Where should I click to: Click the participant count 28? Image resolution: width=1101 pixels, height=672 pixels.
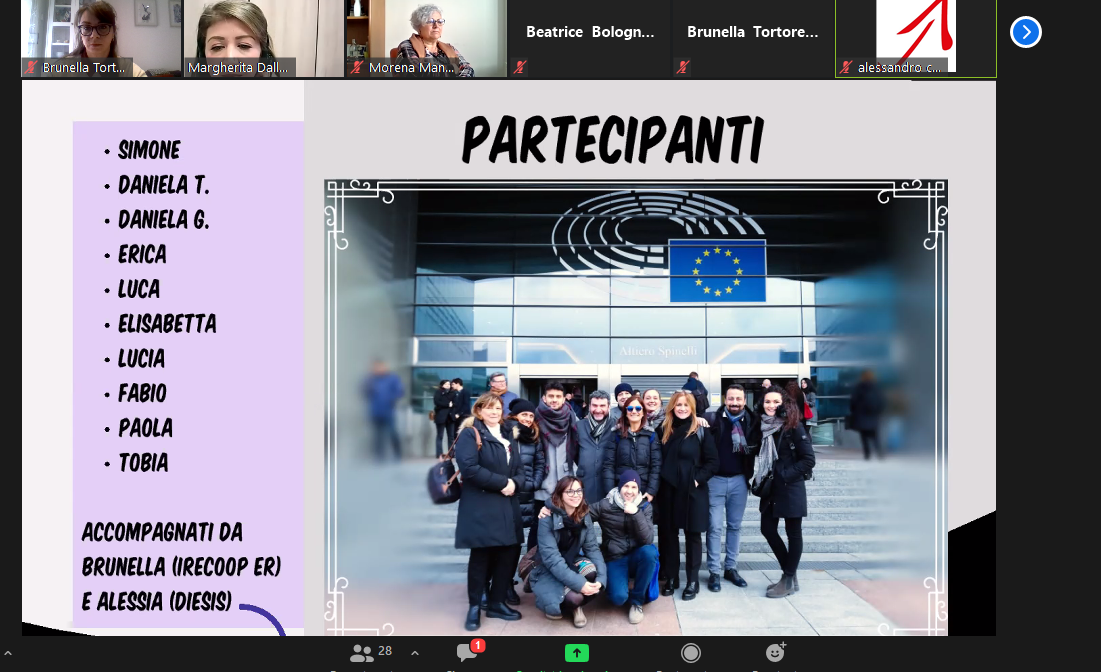tap(385, 651)
